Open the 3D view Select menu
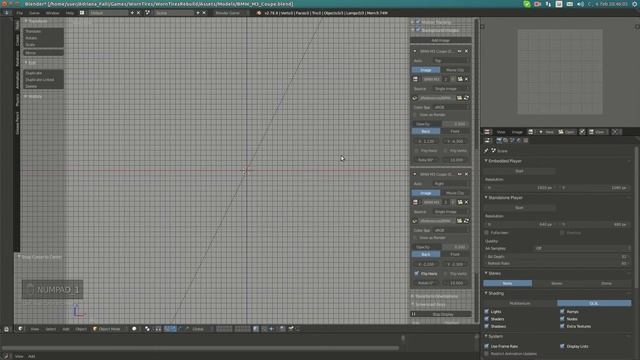 pyautogui.click(x=51, y=329)
